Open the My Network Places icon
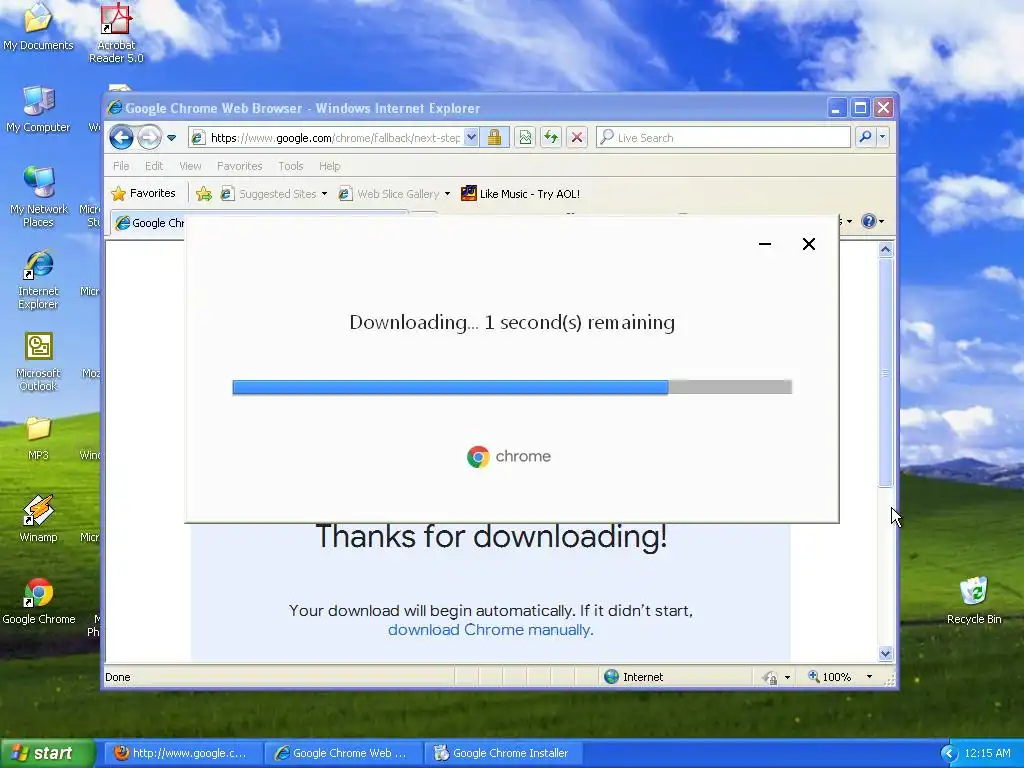The image size is (1024, 768). (38, 197)
